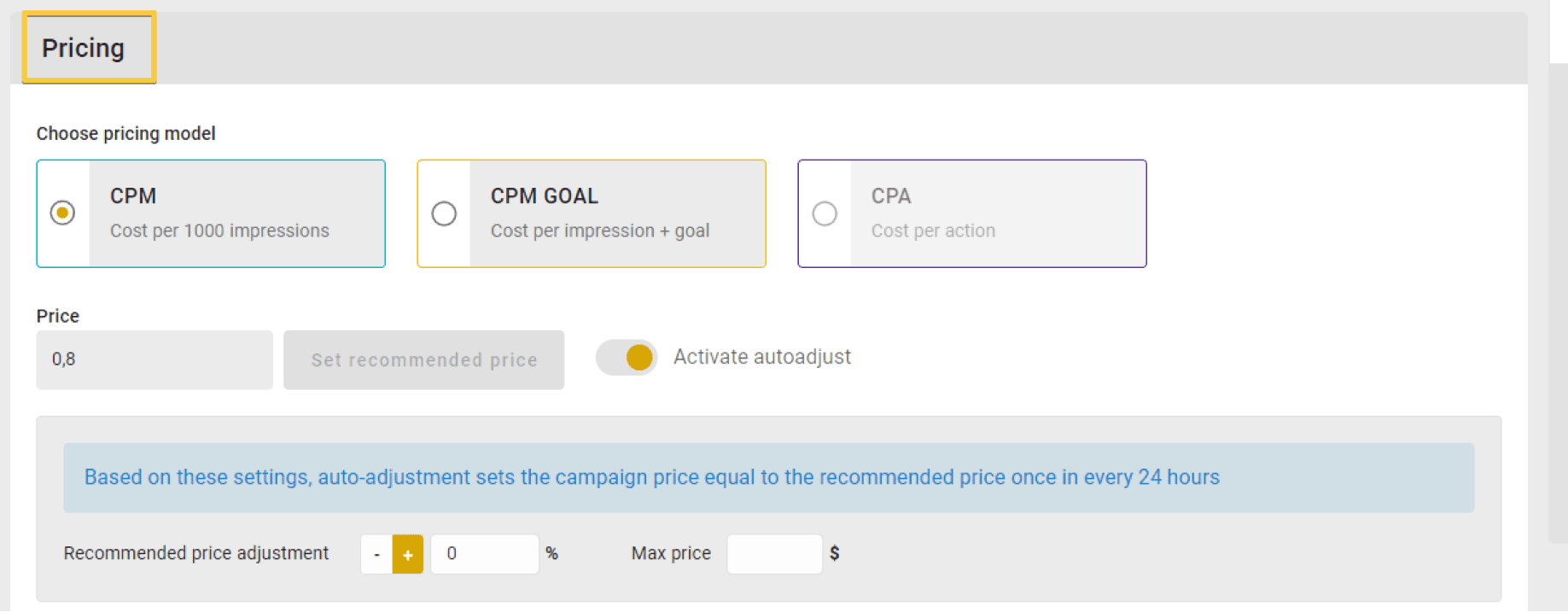Focus the percent adjustment input field
The width and height of the screenshot is (1568, 612).
(x=484, y=554)
